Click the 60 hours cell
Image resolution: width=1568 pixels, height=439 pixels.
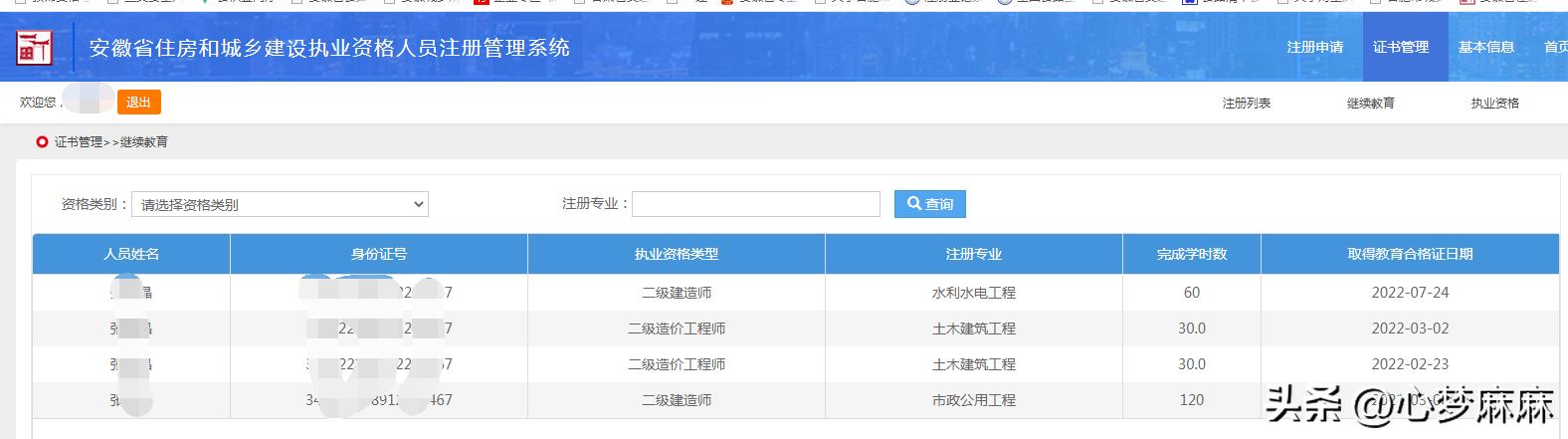[1192, 293]
